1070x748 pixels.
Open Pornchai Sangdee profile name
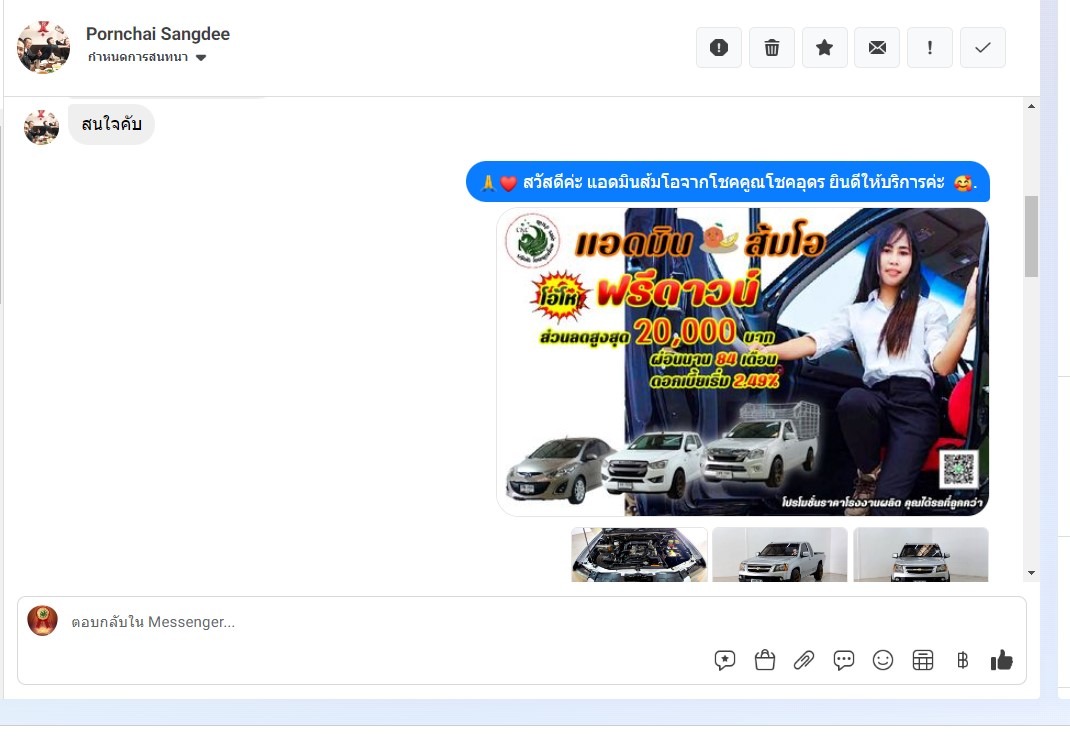click(158, 33)
